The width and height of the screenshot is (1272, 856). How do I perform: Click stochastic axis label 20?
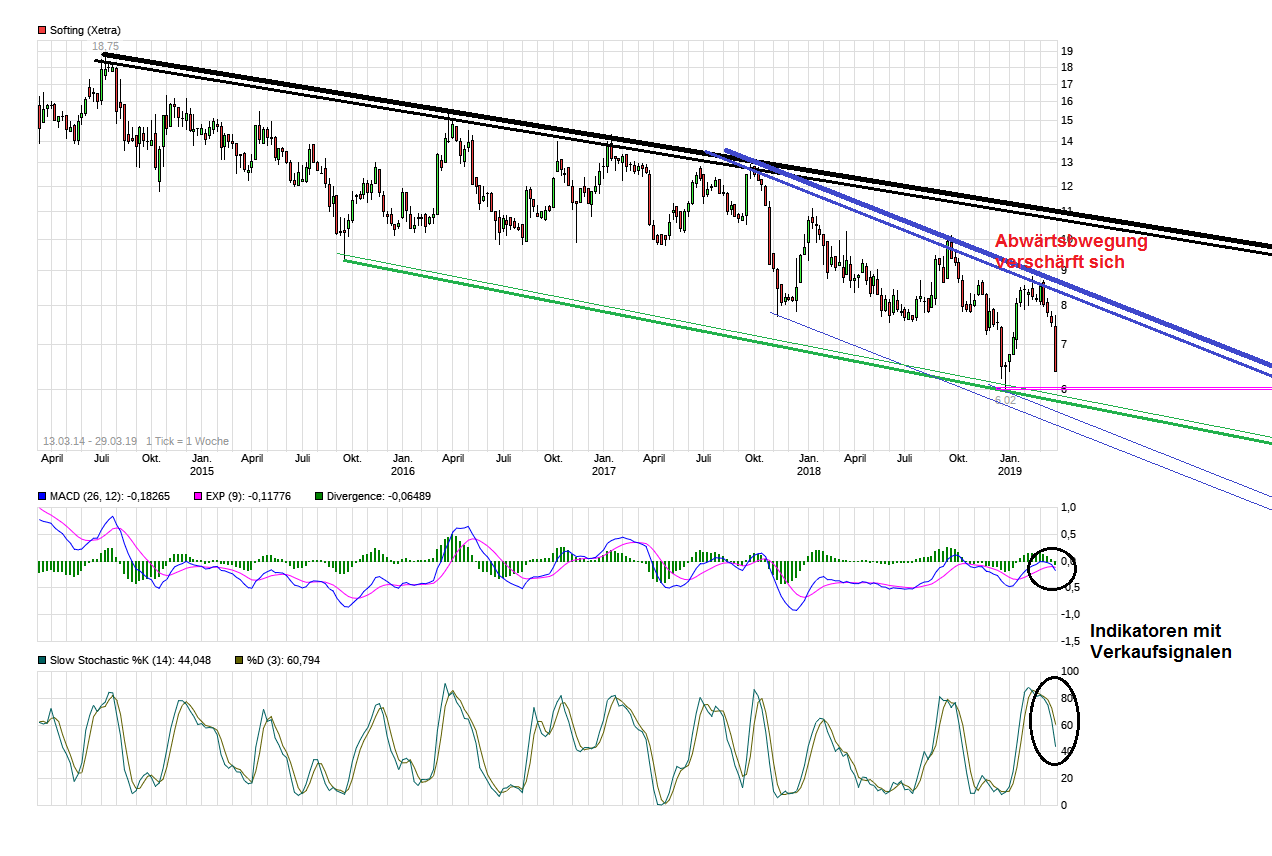[x=1067, y=778]
